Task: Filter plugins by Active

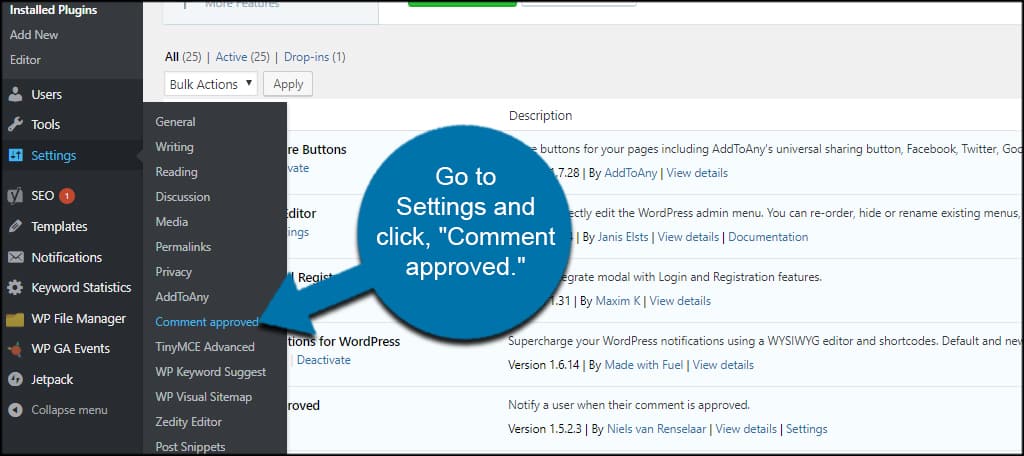Action: pos(231,57)
